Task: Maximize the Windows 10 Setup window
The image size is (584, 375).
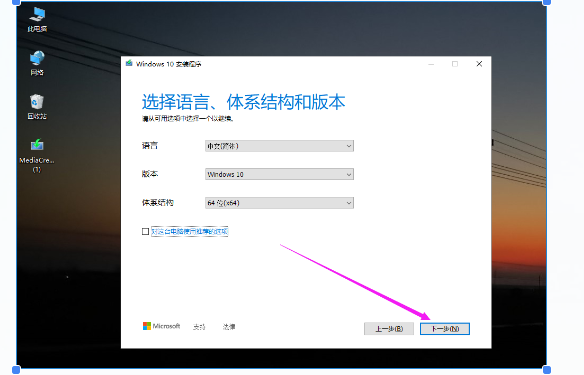Action: pyautogui.click(x=455, y=64)
